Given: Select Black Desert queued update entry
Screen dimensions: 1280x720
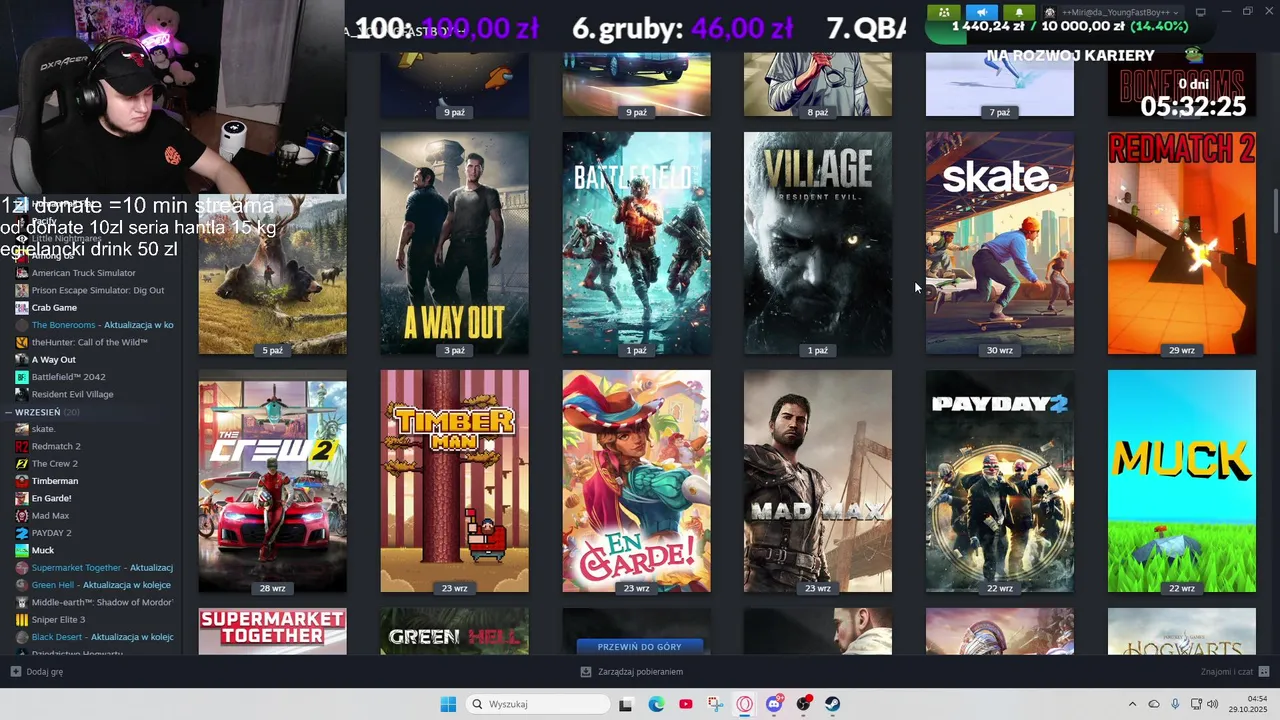Looking at the screenshot, I should 94,637.
